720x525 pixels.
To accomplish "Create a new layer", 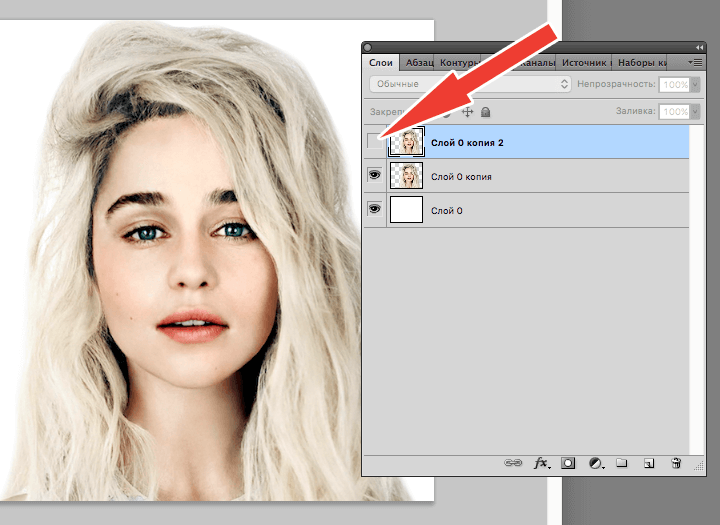I will (x=648, y=464).
